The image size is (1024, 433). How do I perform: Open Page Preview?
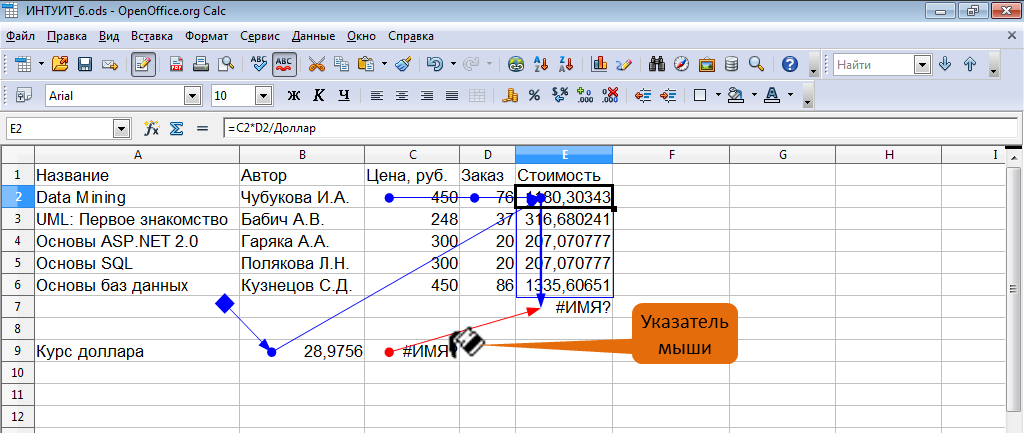[x=226, y=64]
